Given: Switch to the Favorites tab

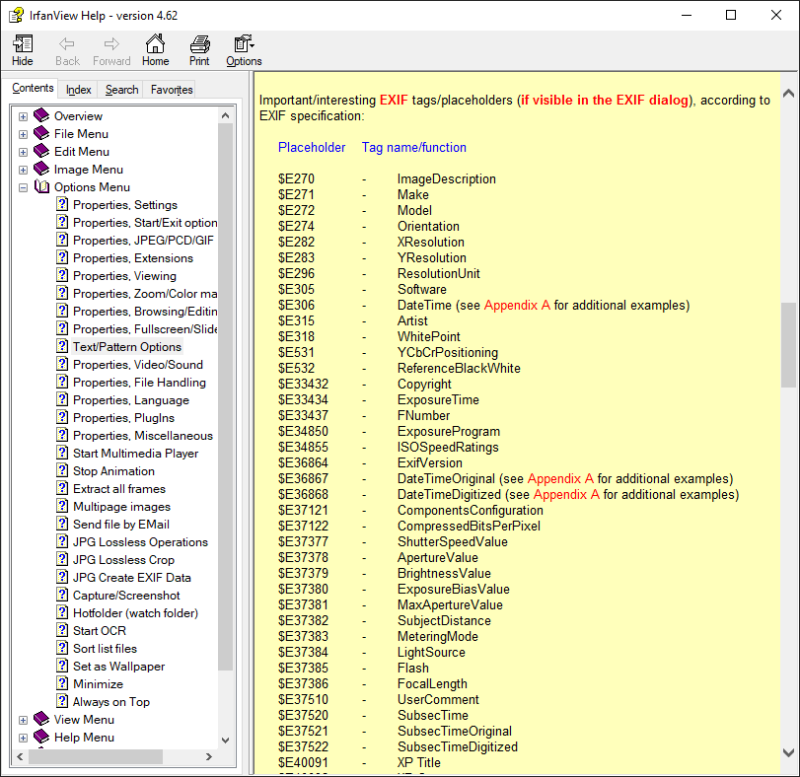Looking at the screenshot, I should point(171,90).
